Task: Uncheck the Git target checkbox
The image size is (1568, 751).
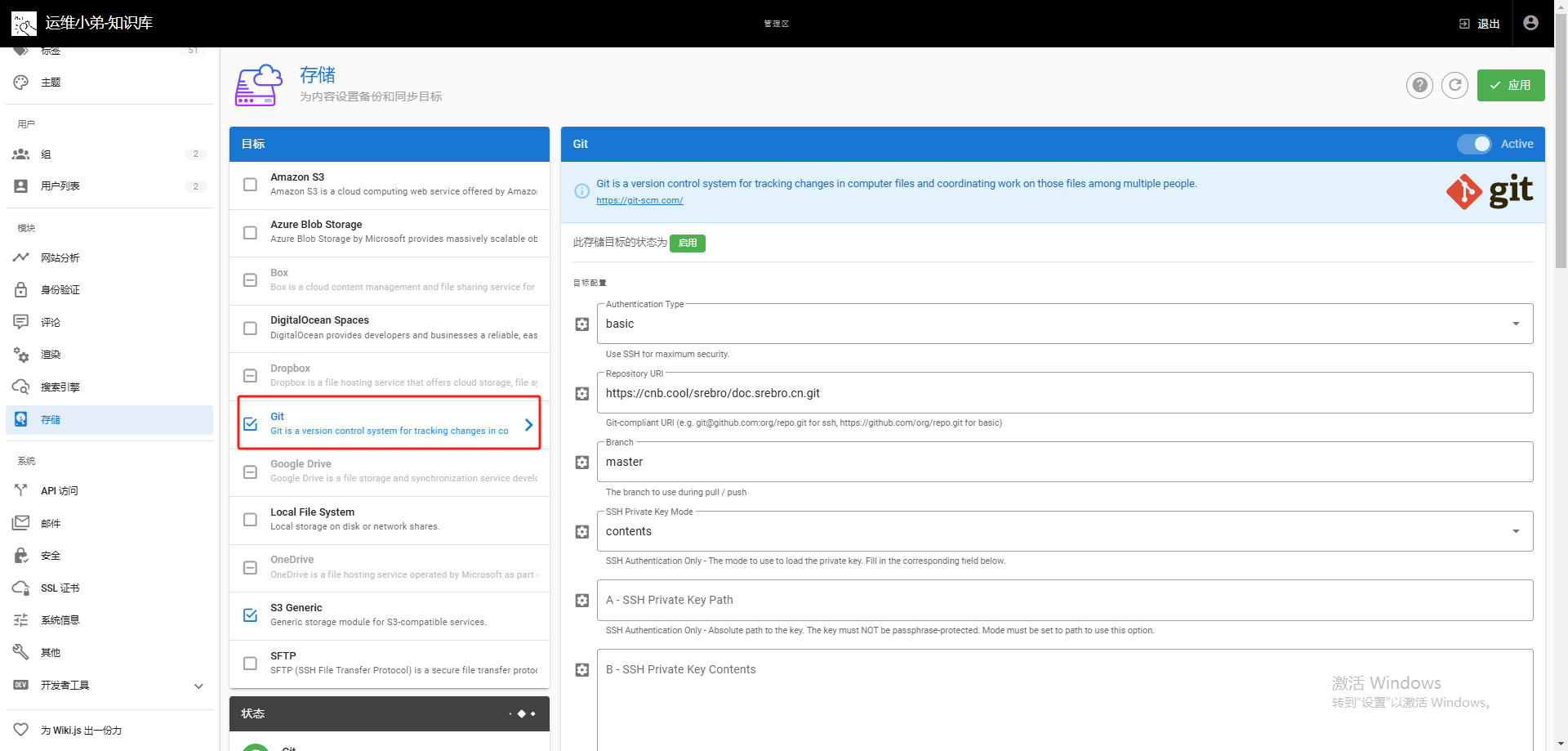Action: [x=251, y=424]
